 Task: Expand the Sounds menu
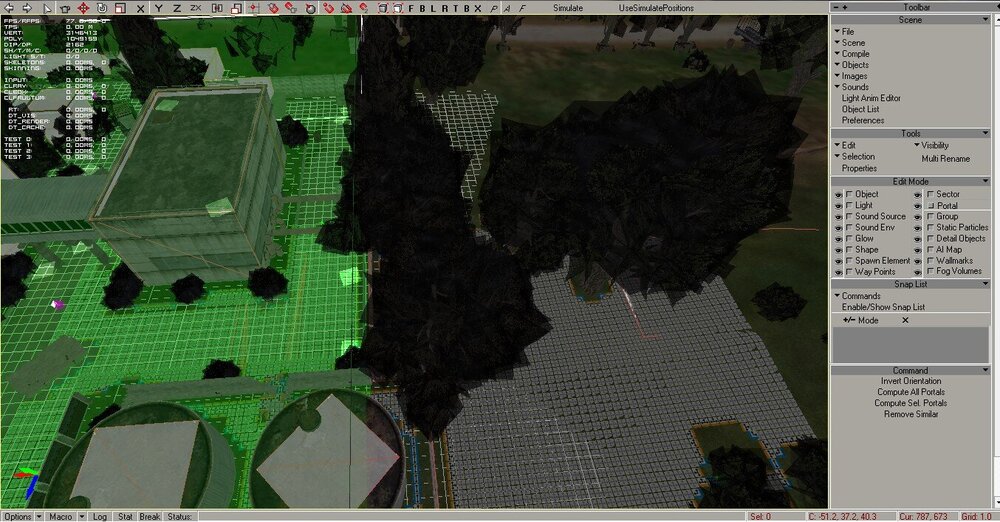coord(851,87)
